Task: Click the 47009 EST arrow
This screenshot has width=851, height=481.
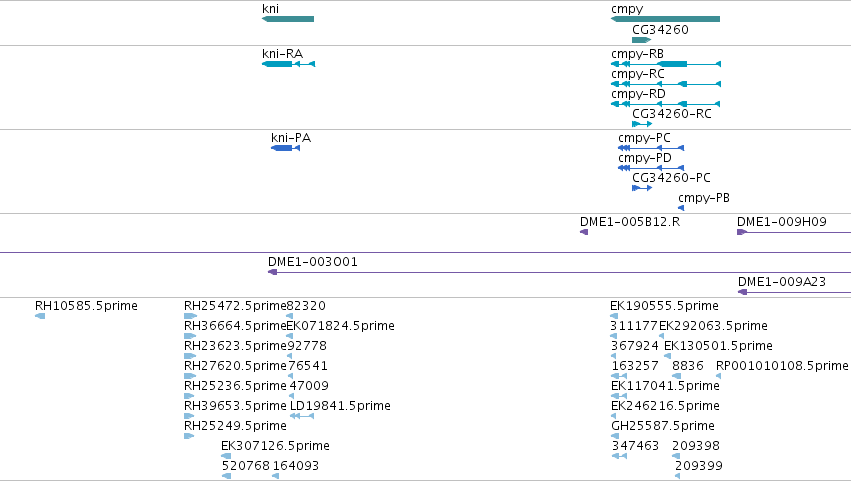Action: click(x=291, y=396)
